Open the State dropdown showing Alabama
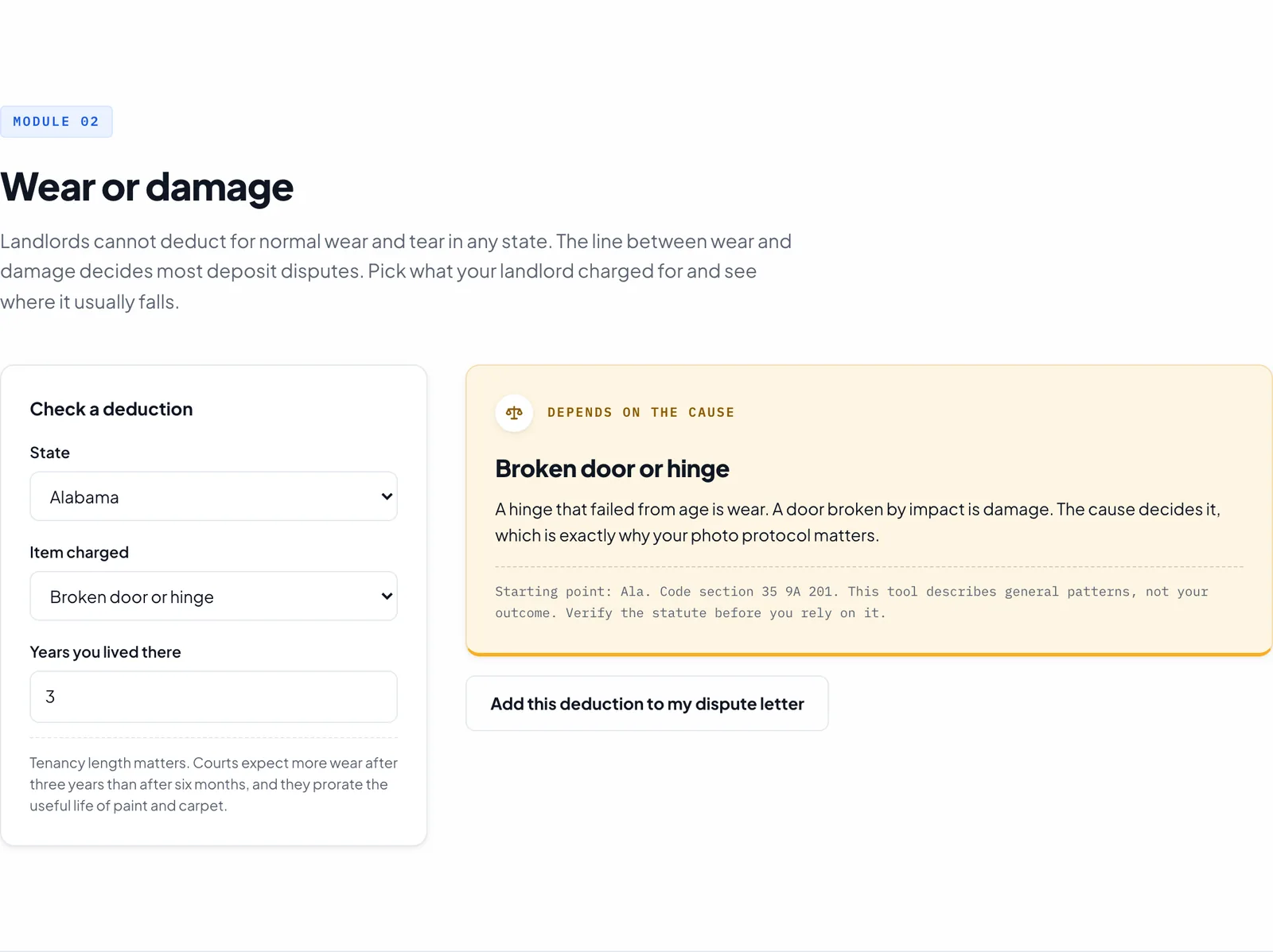 213,496
